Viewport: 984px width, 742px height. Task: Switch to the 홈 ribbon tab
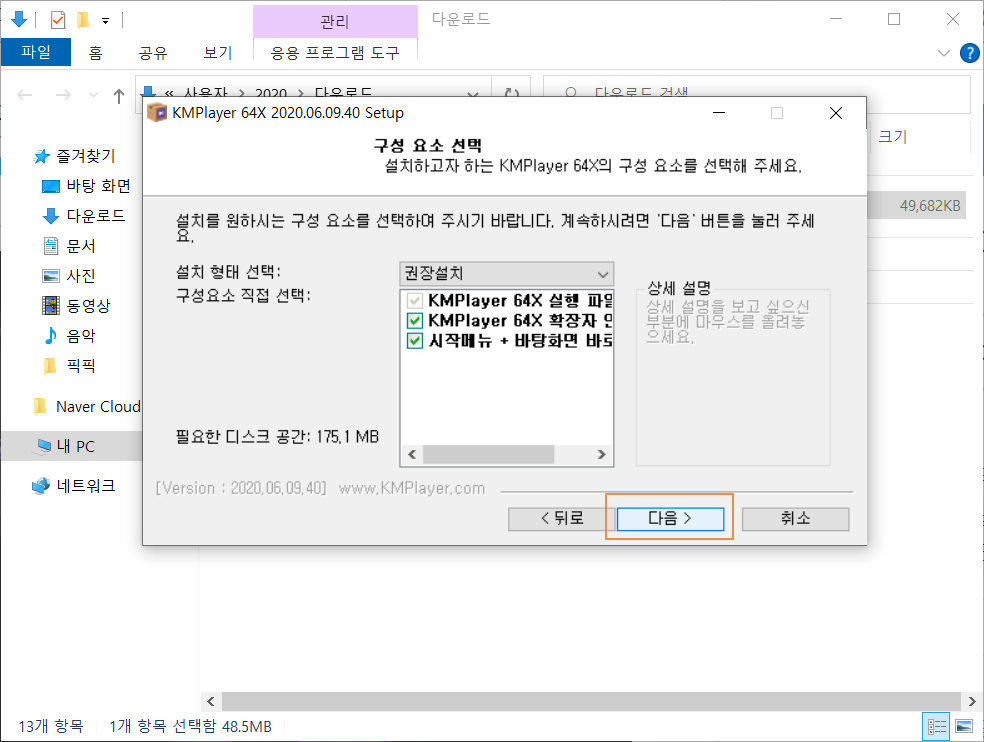(x=95, y=53)
